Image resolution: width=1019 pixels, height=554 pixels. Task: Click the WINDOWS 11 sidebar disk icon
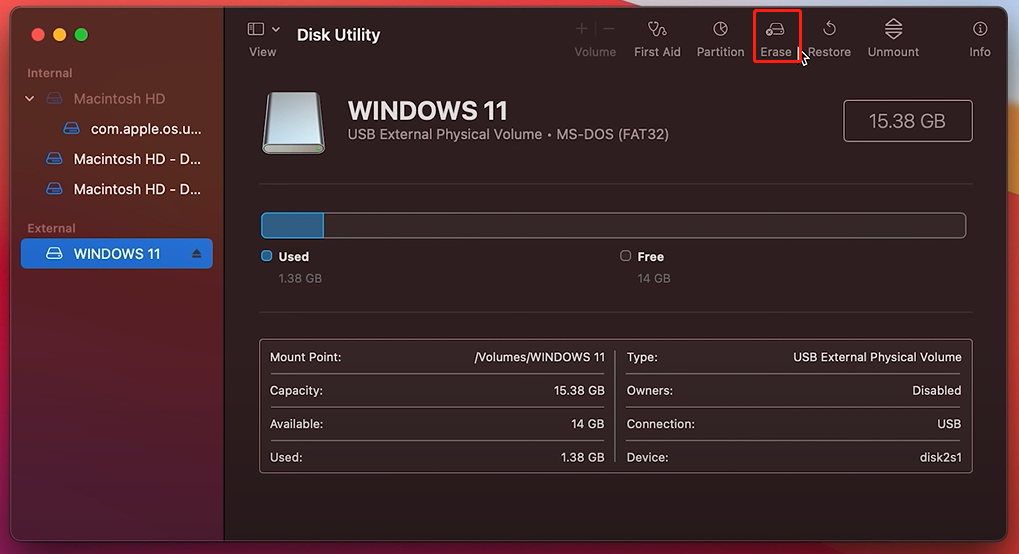55,254
